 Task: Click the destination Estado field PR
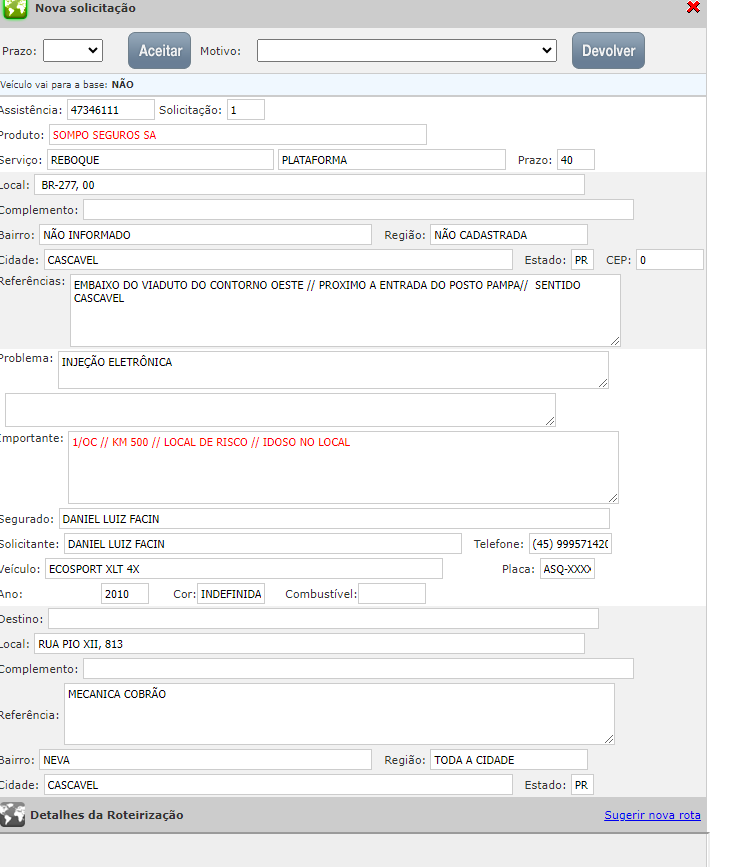point(582,785)
